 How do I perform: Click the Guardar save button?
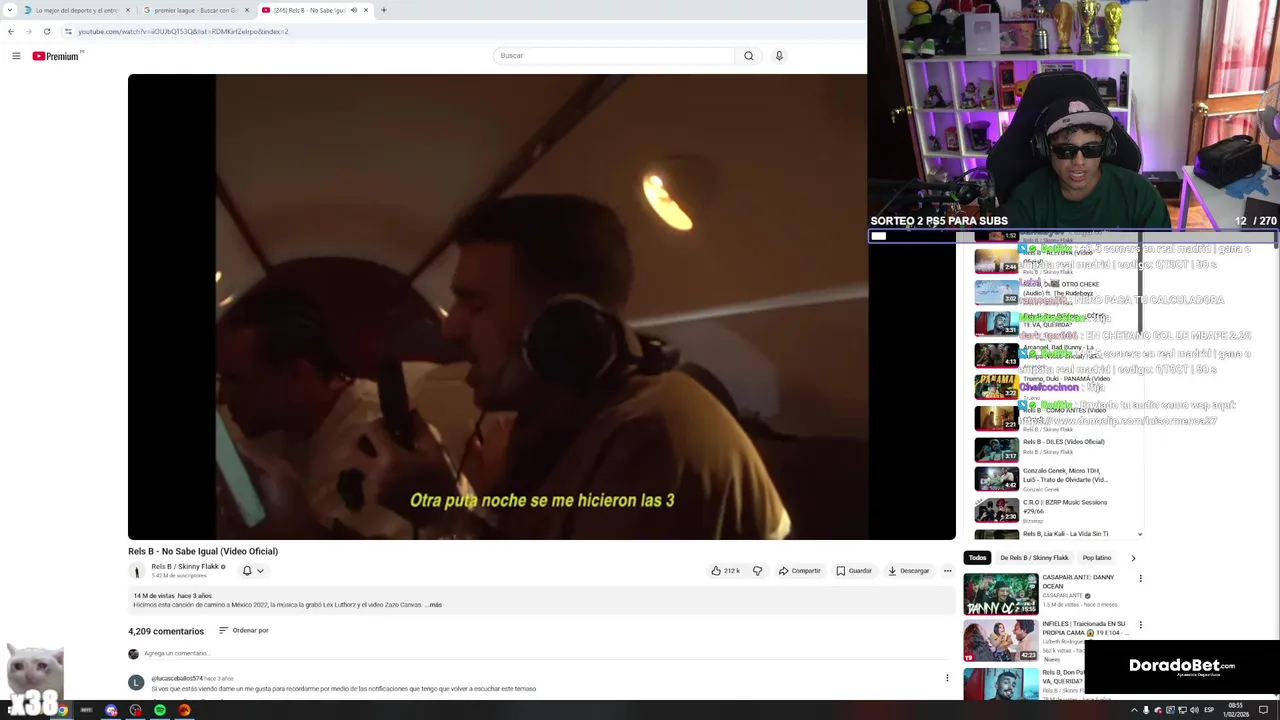tap(854, 571)
